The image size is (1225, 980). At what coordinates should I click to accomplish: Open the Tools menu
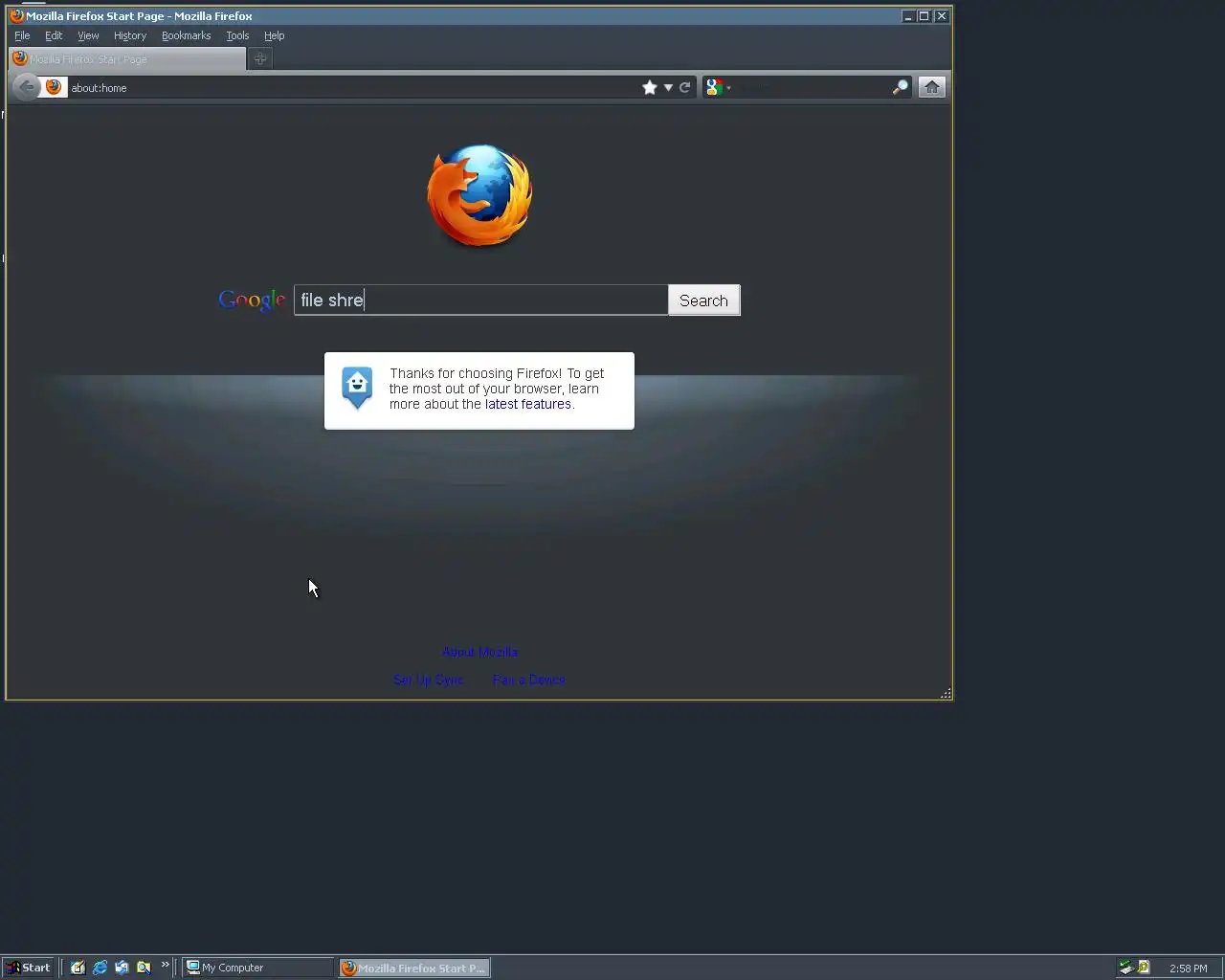tap(237, 35)
